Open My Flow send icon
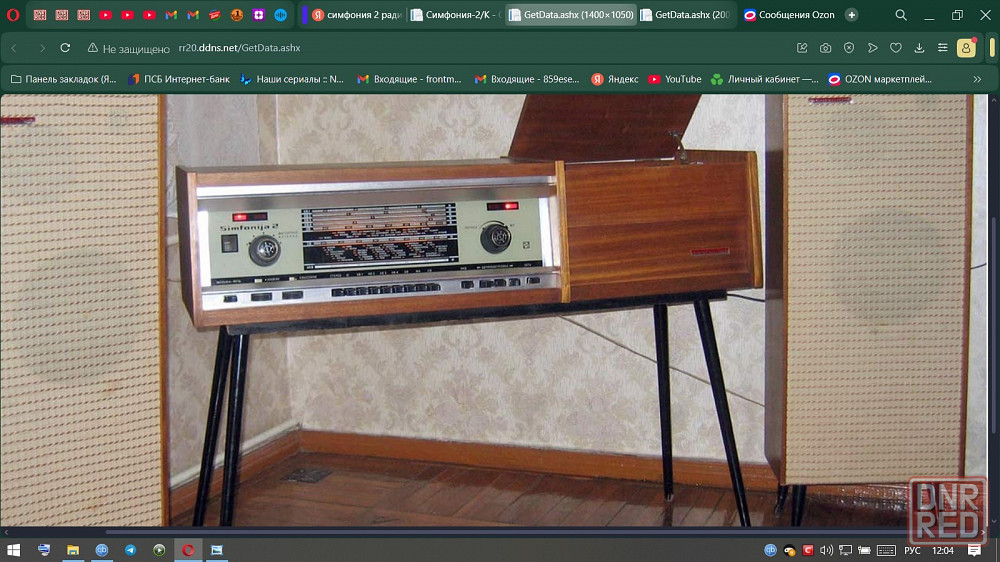The image size is (1000, 562). coord(872,48)
